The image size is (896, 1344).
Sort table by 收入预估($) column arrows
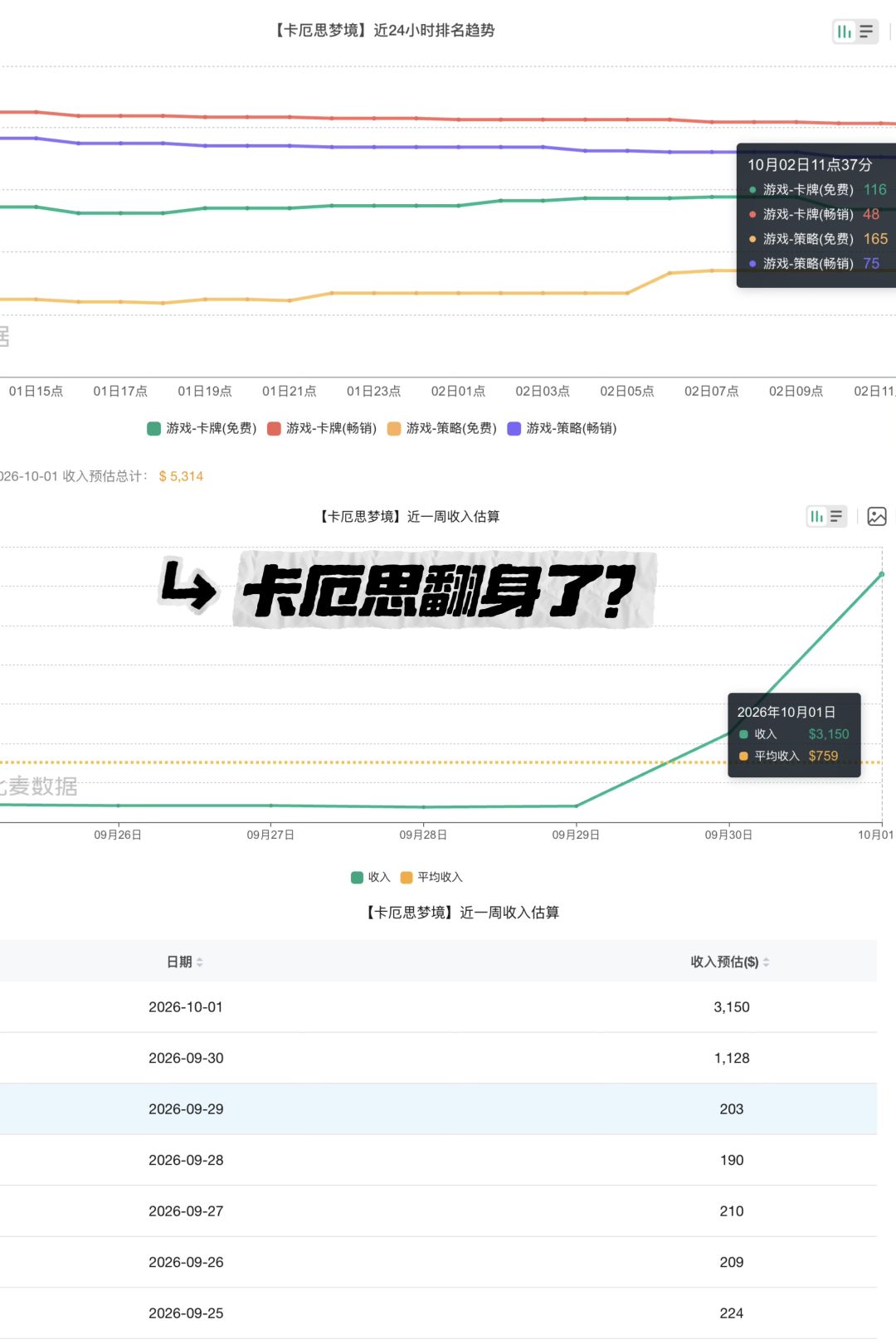point(766,962)
